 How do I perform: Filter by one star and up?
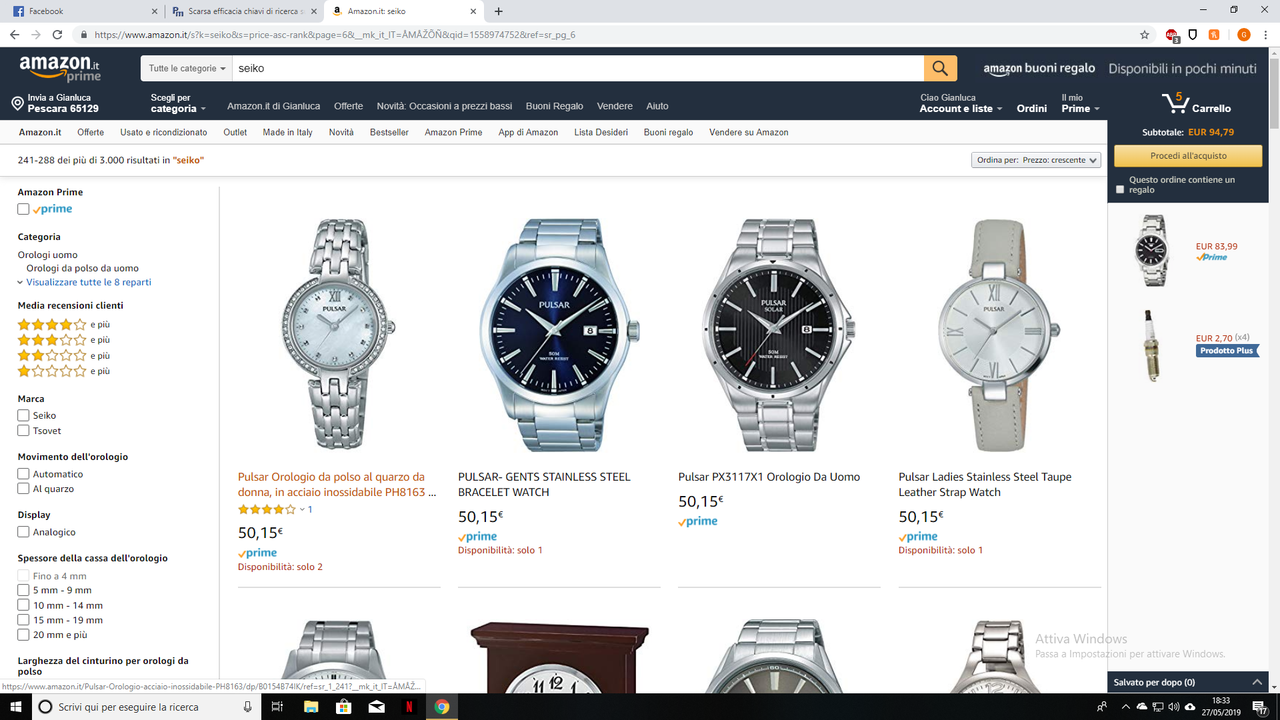pos(52,371)
